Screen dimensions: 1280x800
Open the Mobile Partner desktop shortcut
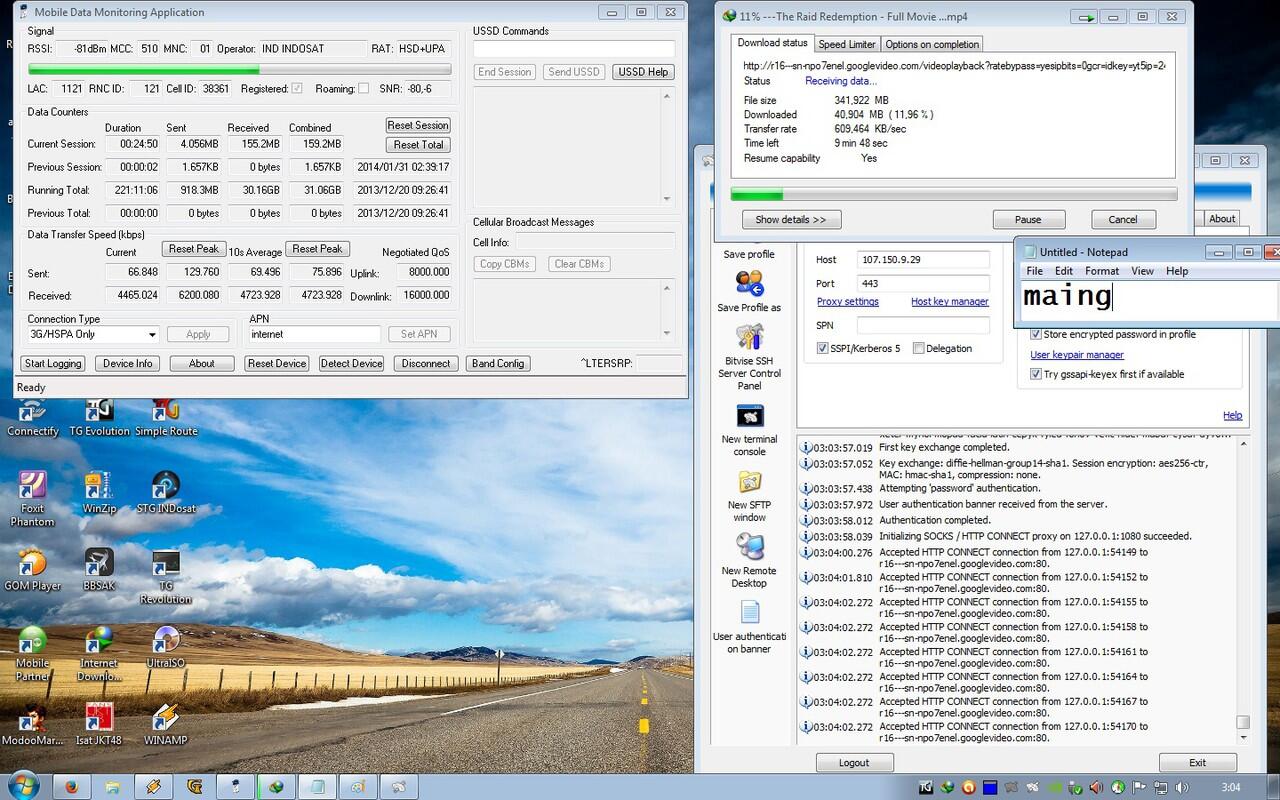(x=32, y=654)
